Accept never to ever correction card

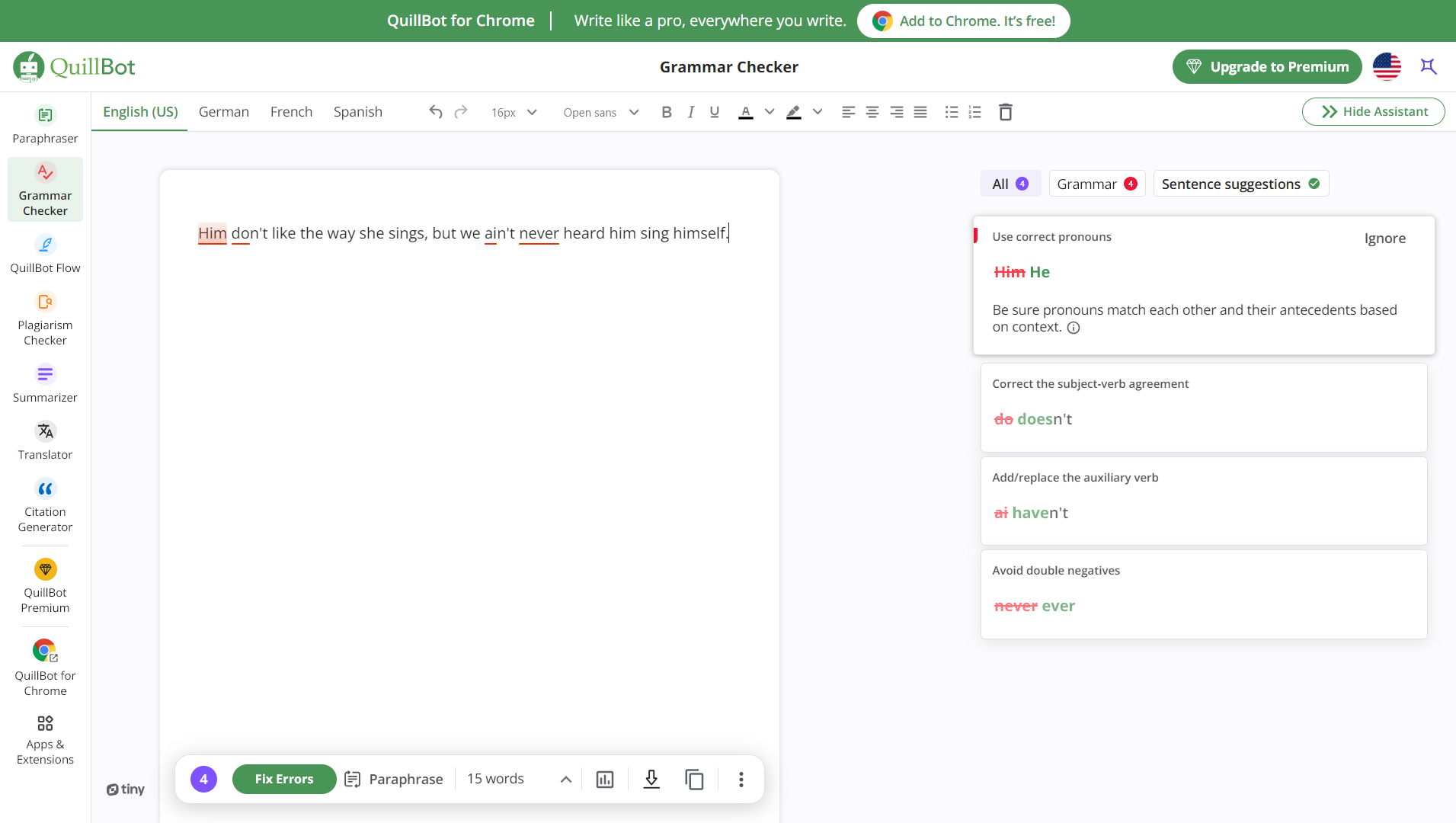[1204, 594]
